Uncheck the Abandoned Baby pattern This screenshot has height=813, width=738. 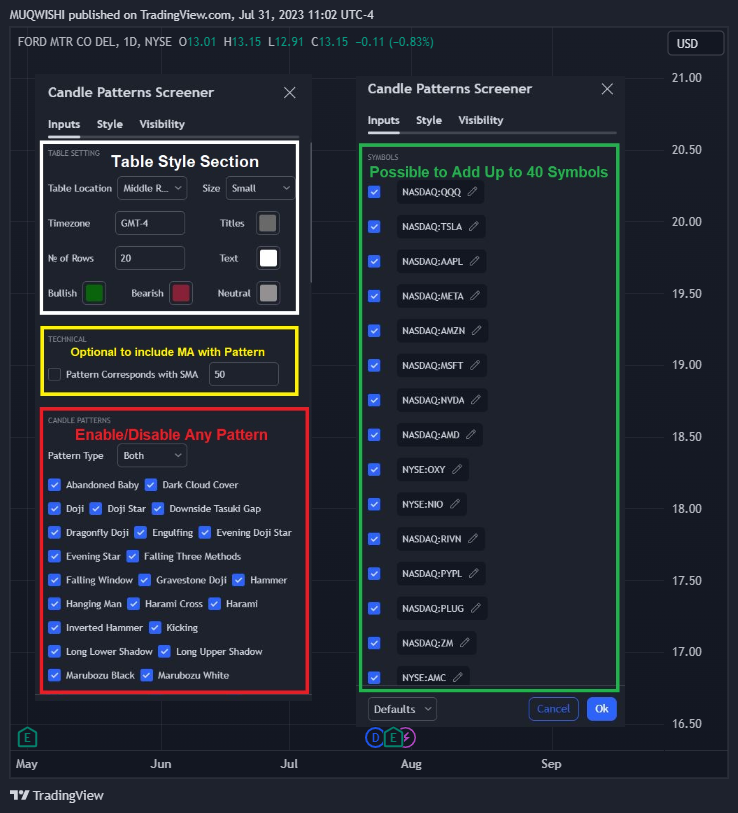[54, 485]
